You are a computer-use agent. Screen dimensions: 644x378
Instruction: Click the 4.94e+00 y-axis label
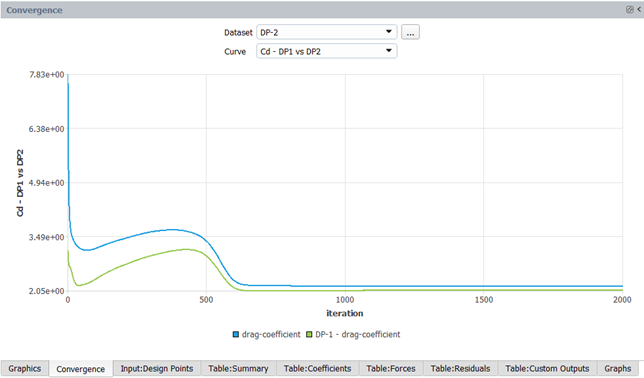tap(47, 183)
